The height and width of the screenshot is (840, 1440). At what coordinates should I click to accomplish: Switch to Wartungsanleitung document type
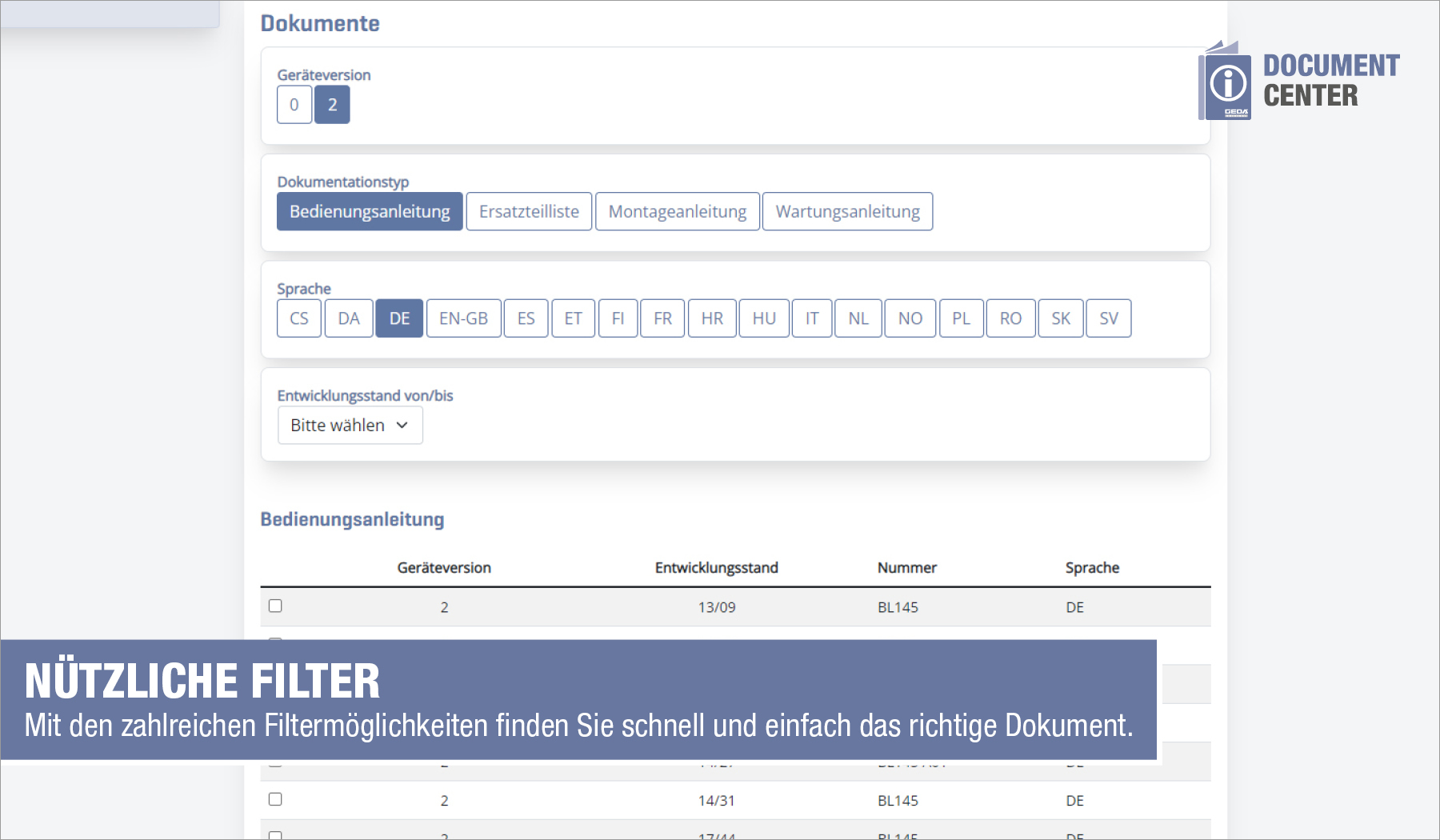(x=848, y=211)
